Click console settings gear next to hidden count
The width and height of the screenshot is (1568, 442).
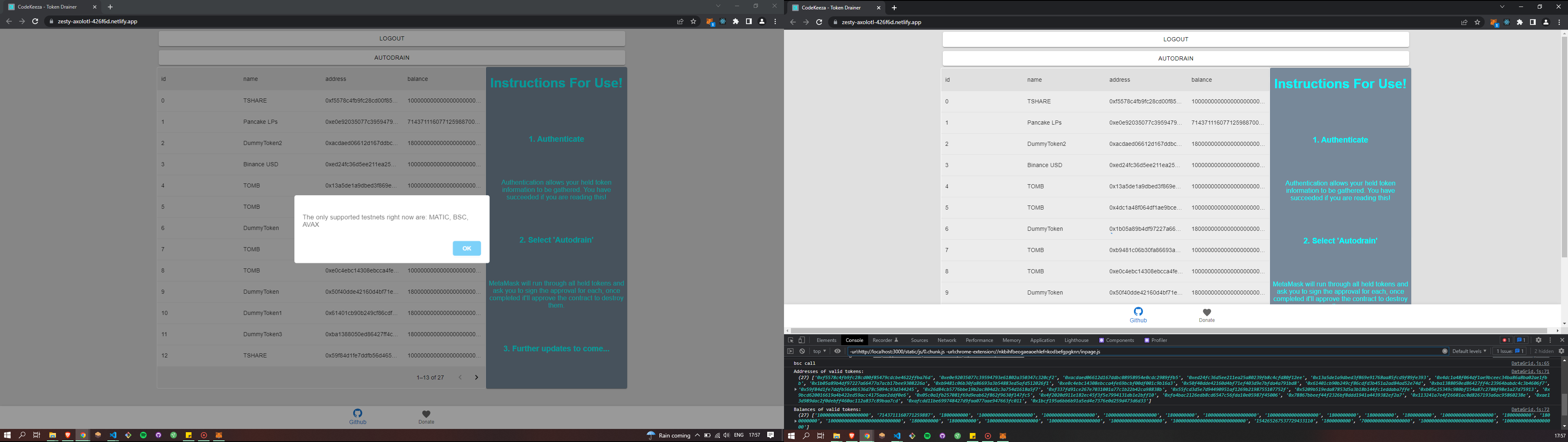(1561, 351)
